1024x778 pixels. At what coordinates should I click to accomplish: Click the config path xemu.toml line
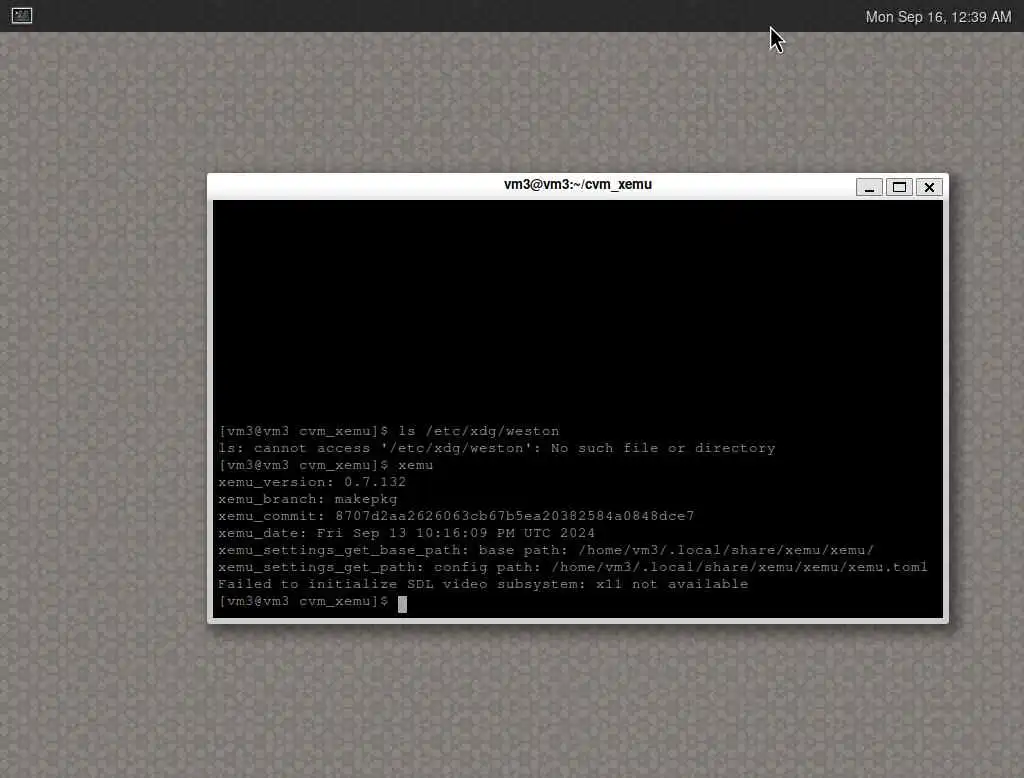(x=572, y=567)
